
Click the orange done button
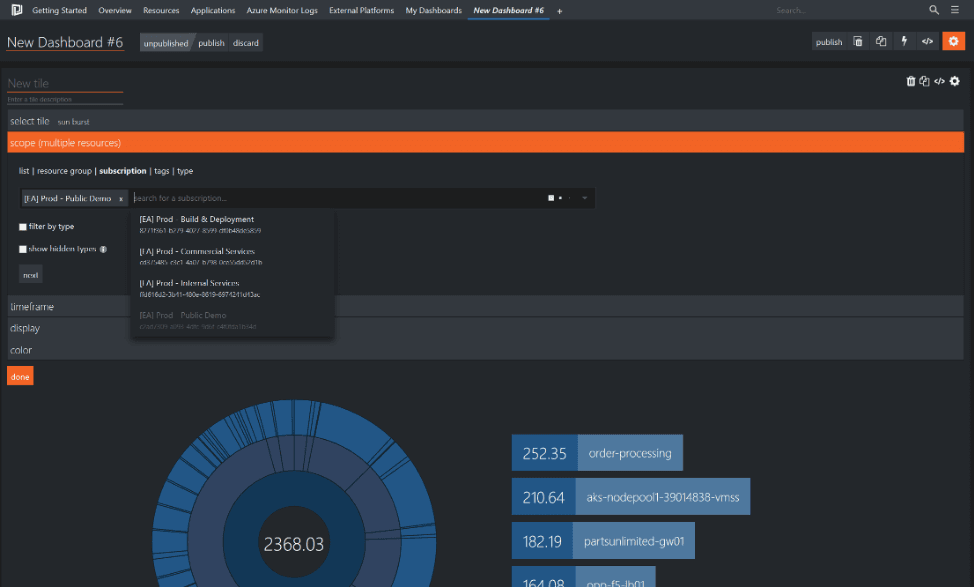click(20, 376)
